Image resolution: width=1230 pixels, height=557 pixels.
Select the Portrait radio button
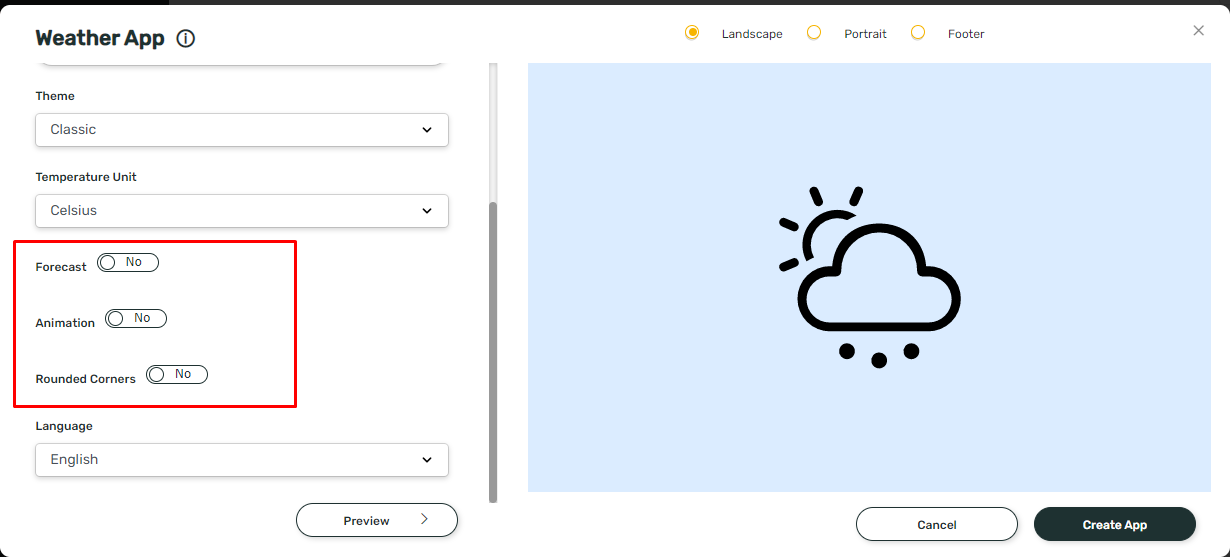814,33
